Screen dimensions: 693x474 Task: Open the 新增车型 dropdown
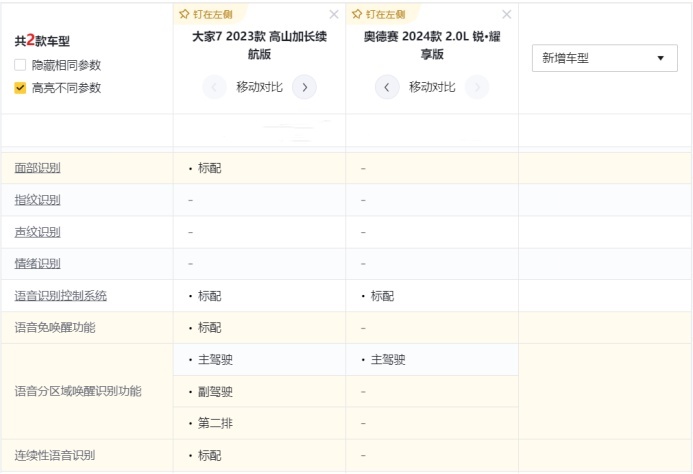605,58
